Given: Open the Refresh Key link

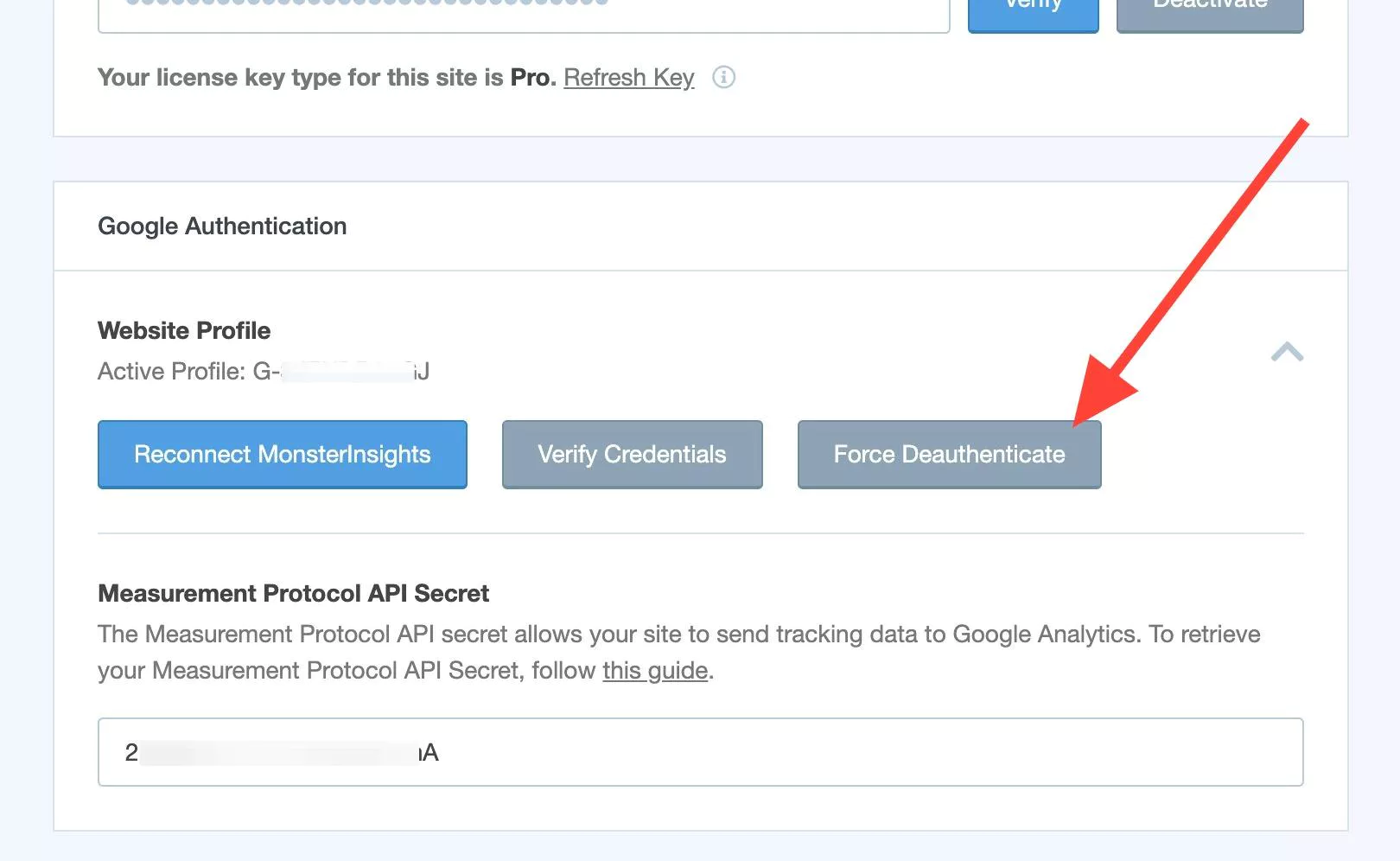Looking at the screenshot, I should click(x=628, y=78).
